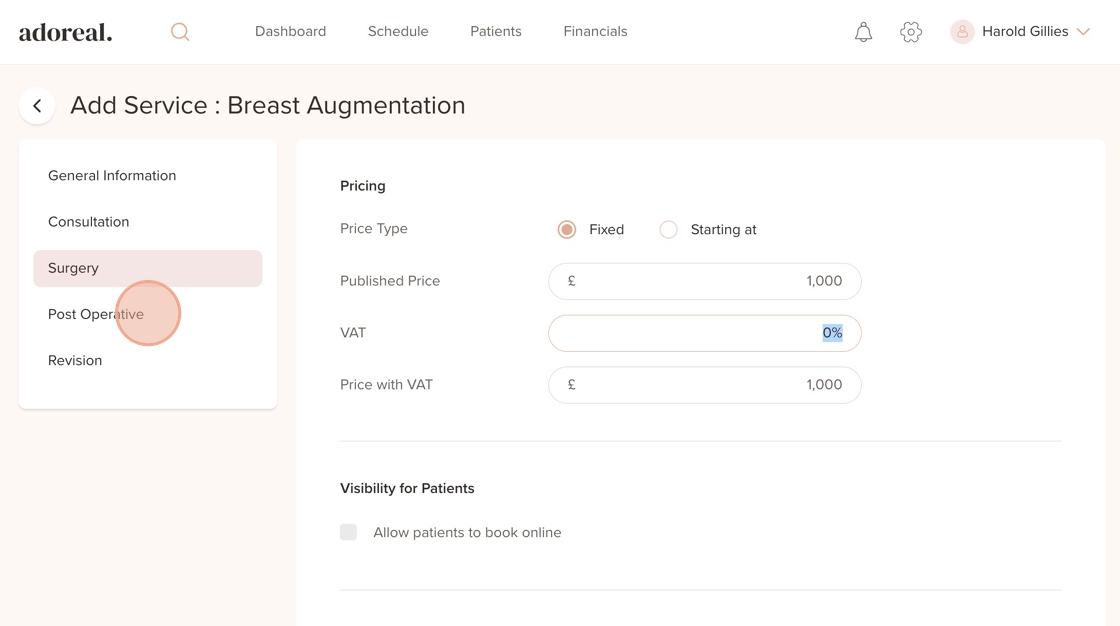Open the Consultation section
Image resolution: width=1120 pixels, height=626 pixels.
pos(89,222)
